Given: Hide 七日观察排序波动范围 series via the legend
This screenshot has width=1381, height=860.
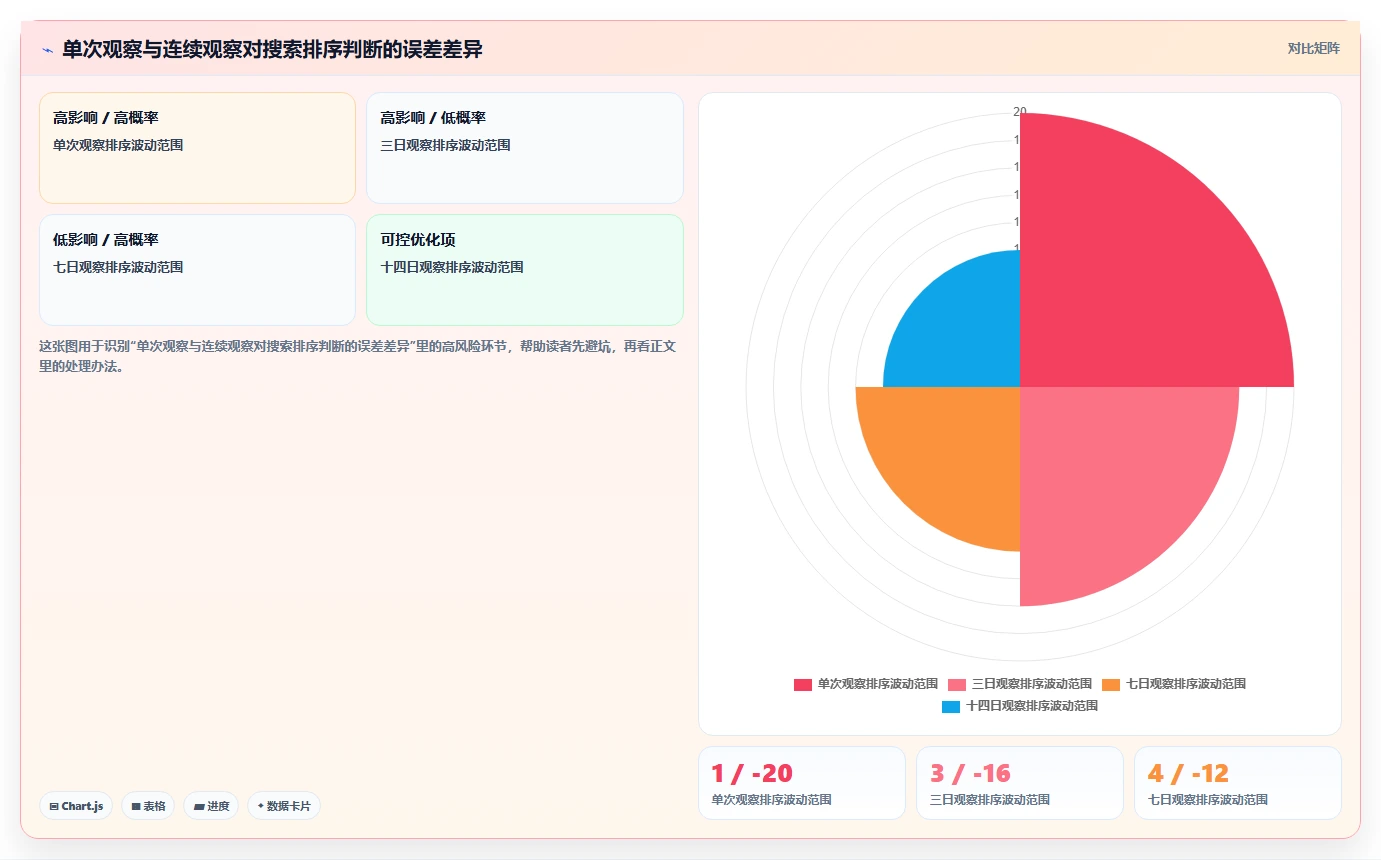Looking at the screenshot, I should 1174,684.
